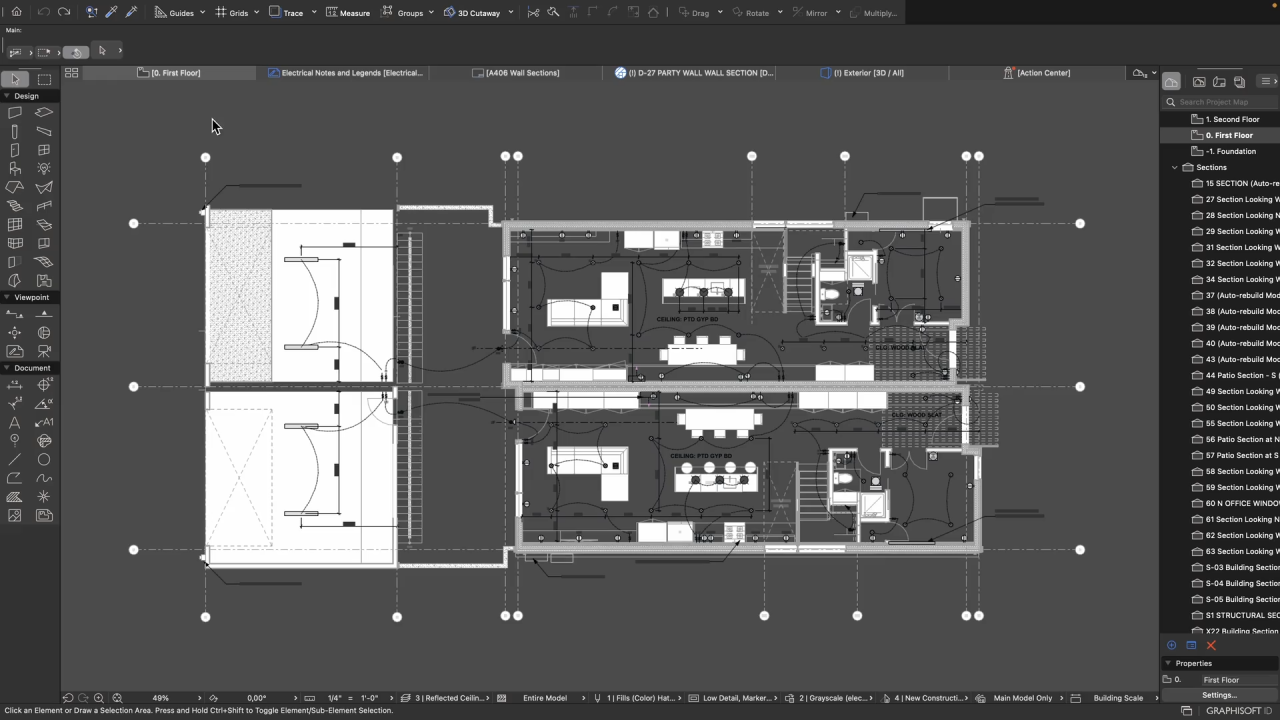Select the Arrow selection tool
Screen dimensions: 1280x720
(x=15, y=79)
